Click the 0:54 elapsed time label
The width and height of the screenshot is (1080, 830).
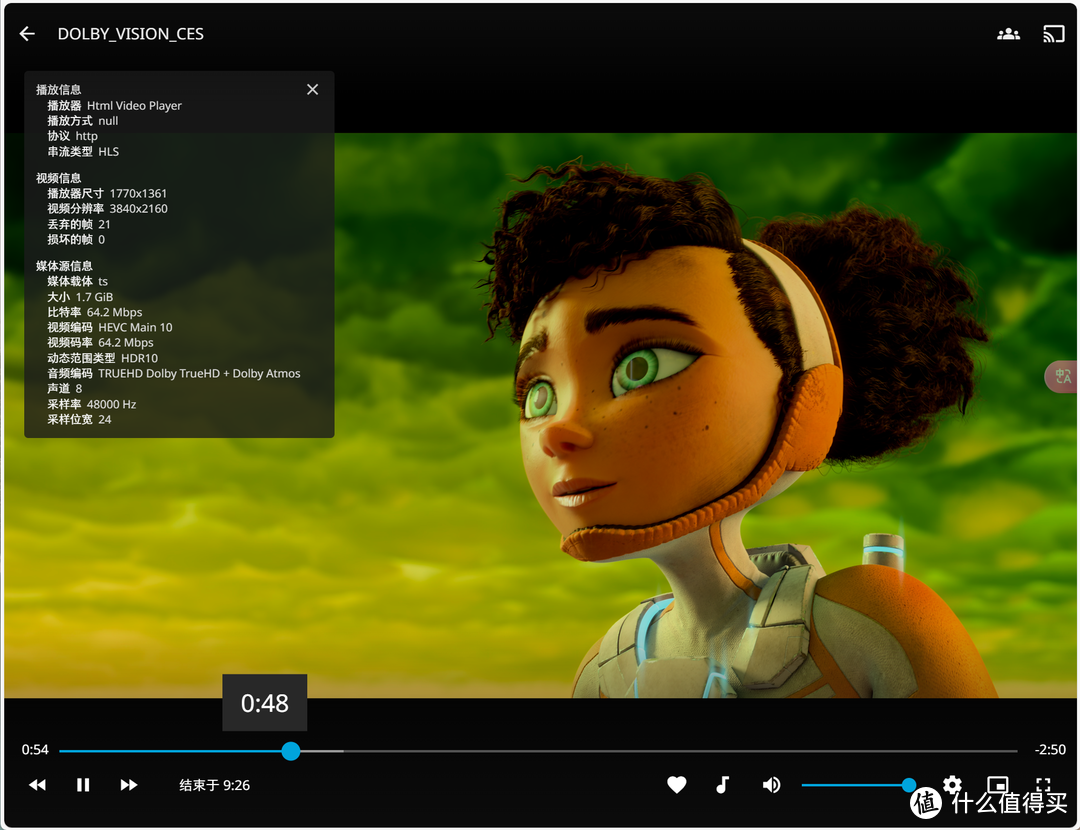tap(35, 750)
